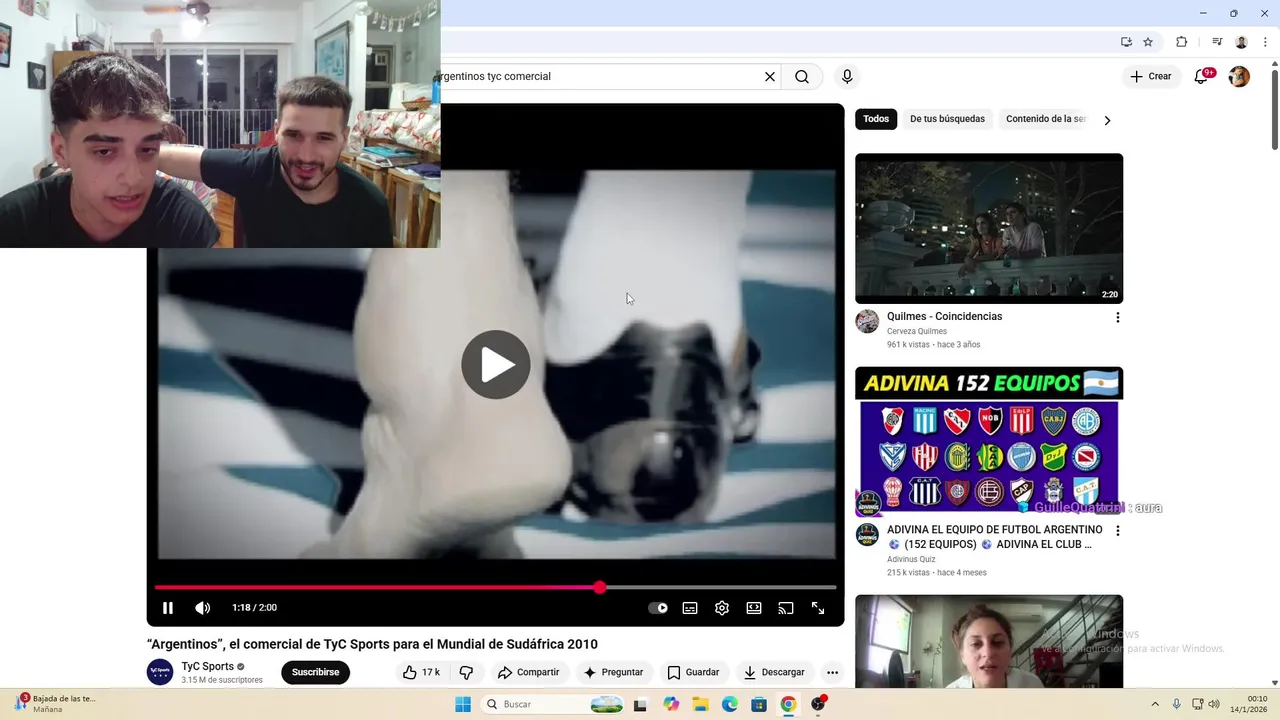
Task: Open the Chrome profile avatar
Action: tap(1241, 42)
